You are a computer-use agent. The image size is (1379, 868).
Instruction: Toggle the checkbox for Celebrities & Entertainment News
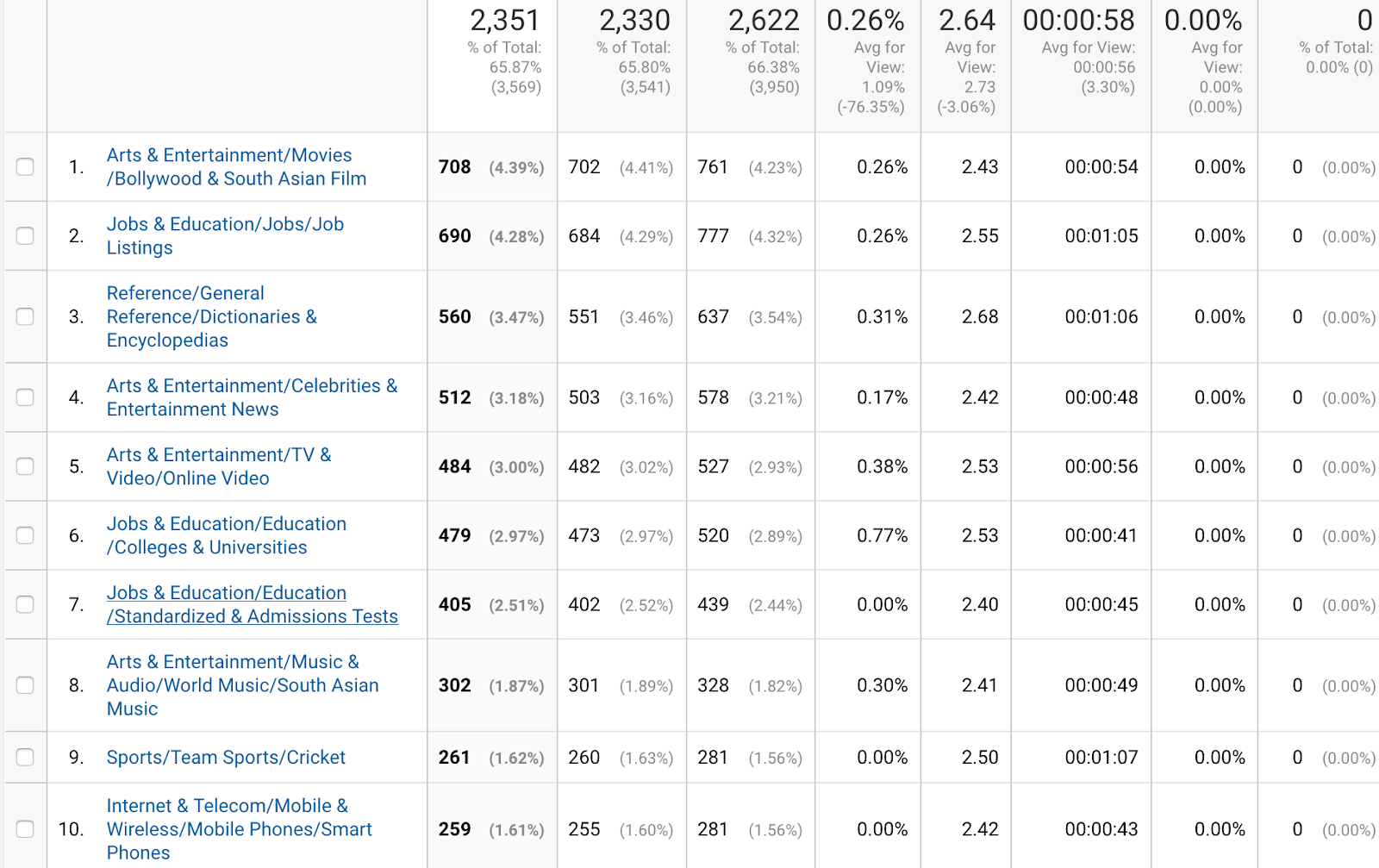click(25, 397)
